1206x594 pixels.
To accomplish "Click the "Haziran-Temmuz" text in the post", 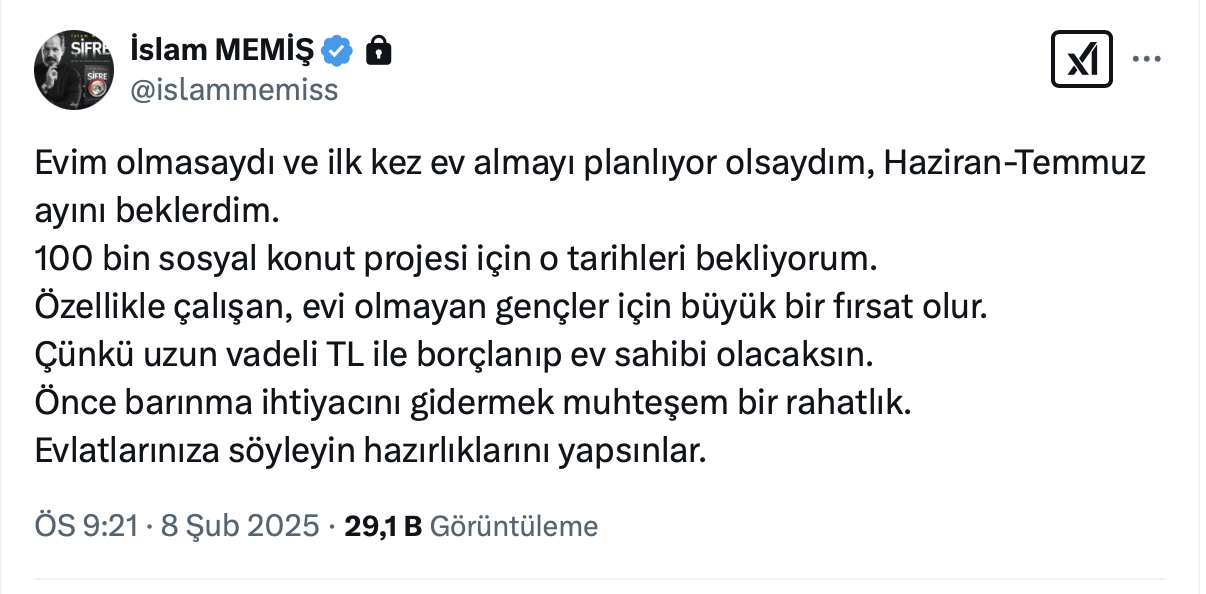I will (x=1014, y=164).
